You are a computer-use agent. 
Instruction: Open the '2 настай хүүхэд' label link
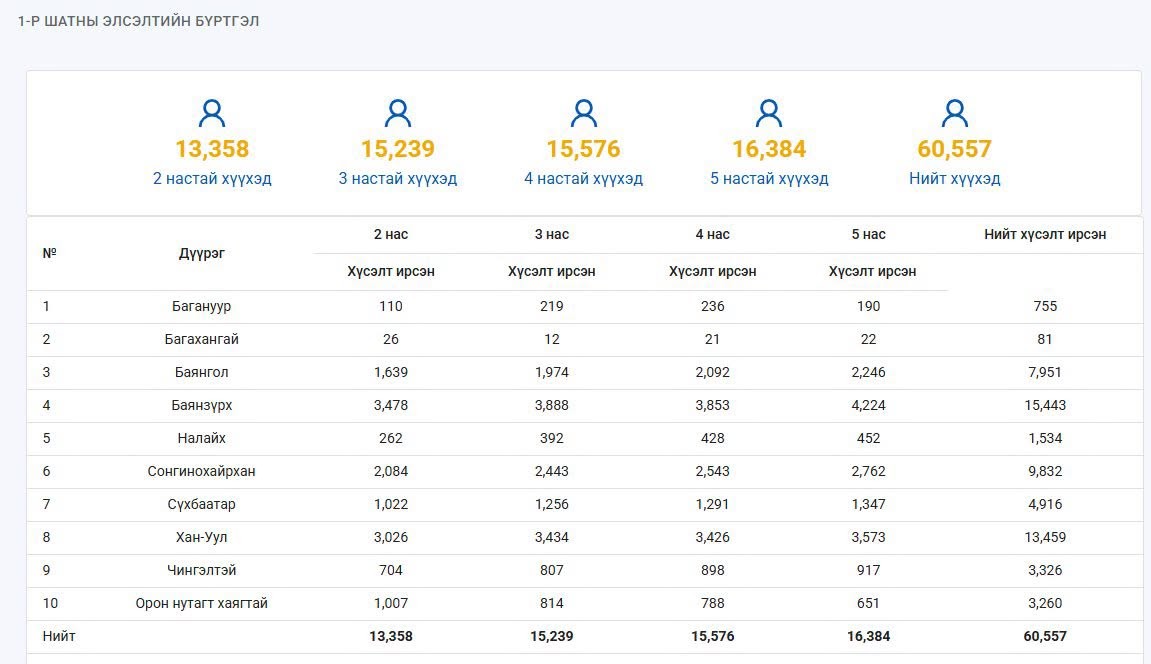(x=212, y=178)
